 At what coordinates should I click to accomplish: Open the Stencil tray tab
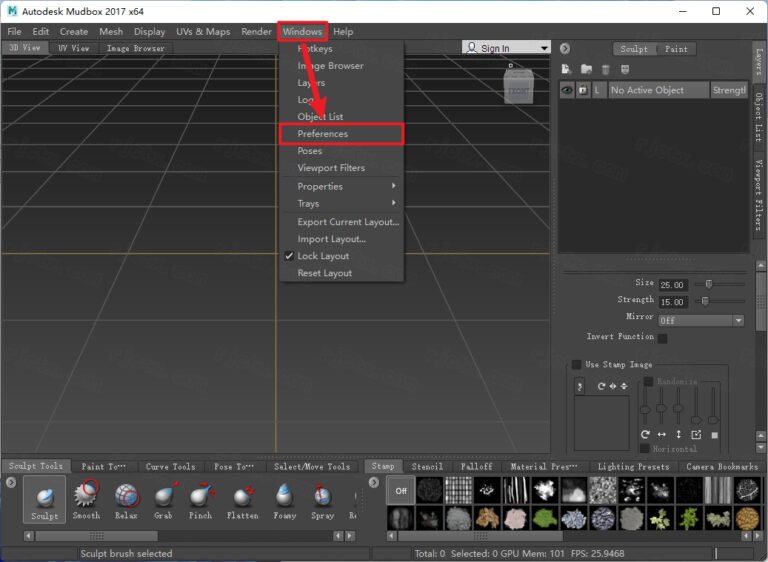tap(427, 466)
